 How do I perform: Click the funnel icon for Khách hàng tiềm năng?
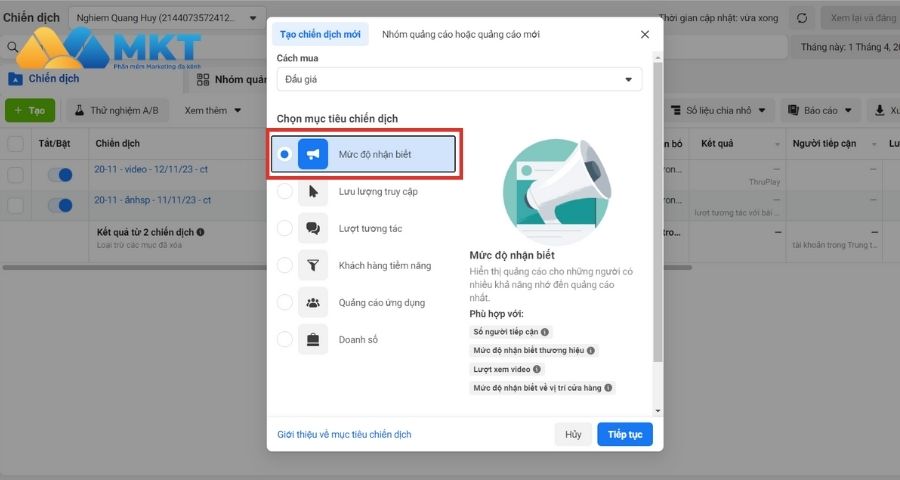[313, 265]
